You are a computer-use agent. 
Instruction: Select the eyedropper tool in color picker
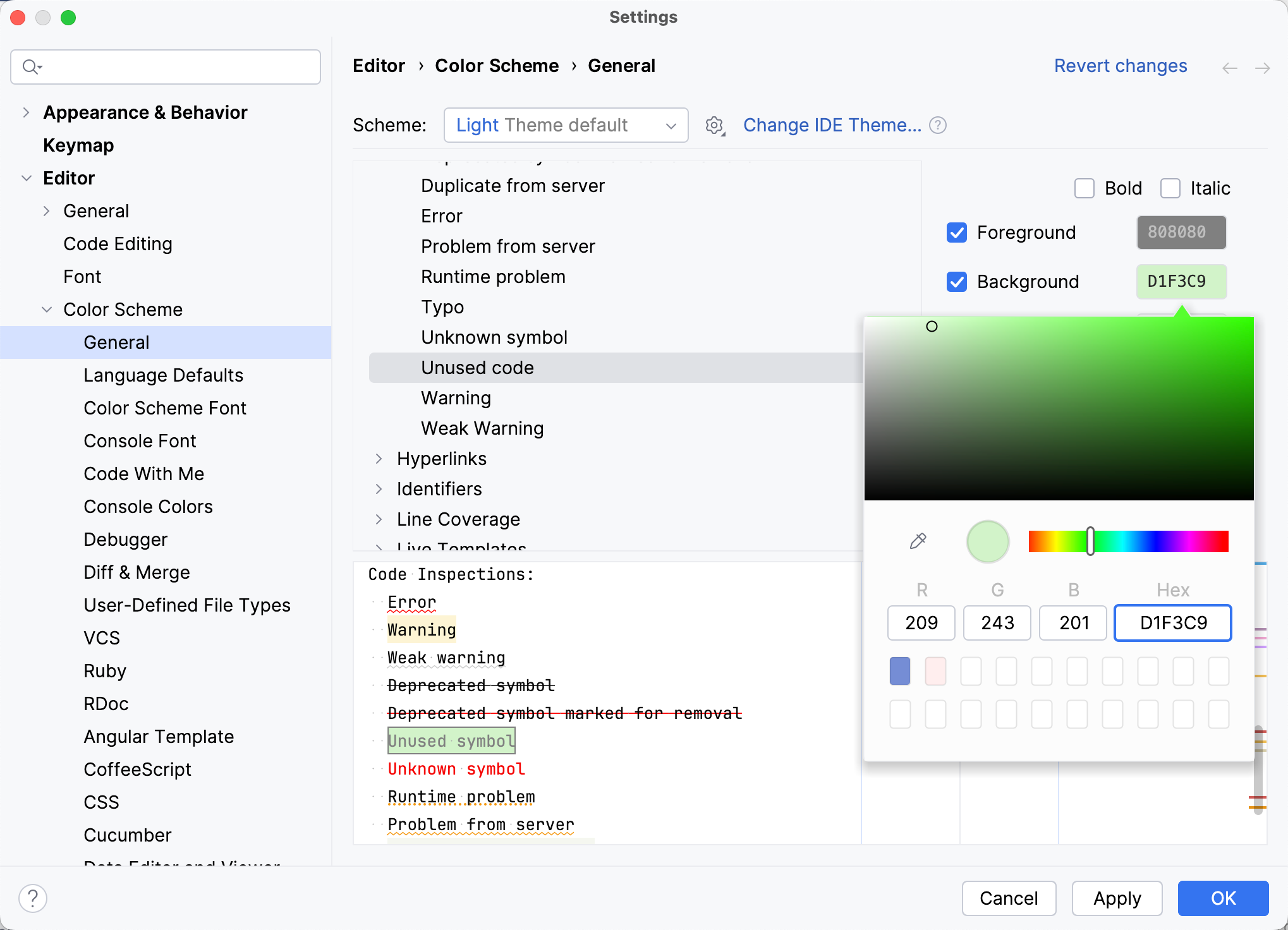(918, 541)
